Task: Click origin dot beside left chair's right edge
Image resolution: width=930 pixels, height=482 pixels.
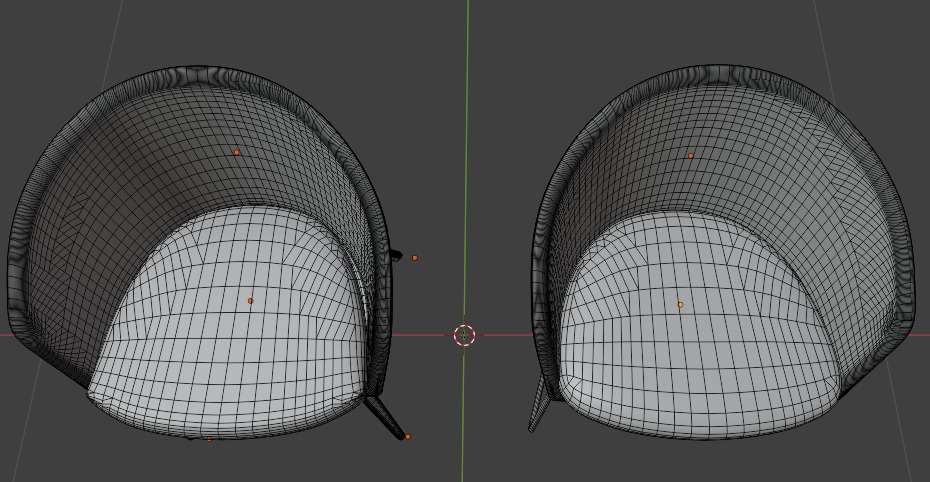Action: (x=415, y=258)
